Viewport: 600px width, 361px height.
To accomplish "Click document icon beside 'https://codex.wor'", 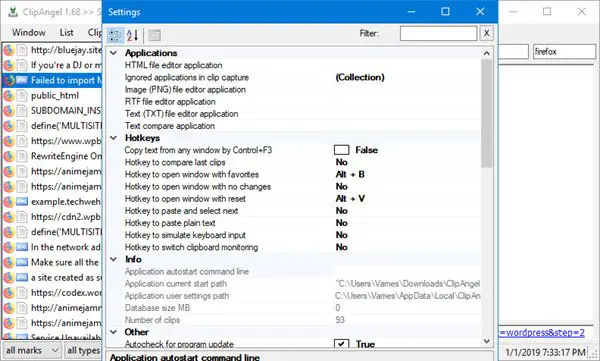I will 22,293.
